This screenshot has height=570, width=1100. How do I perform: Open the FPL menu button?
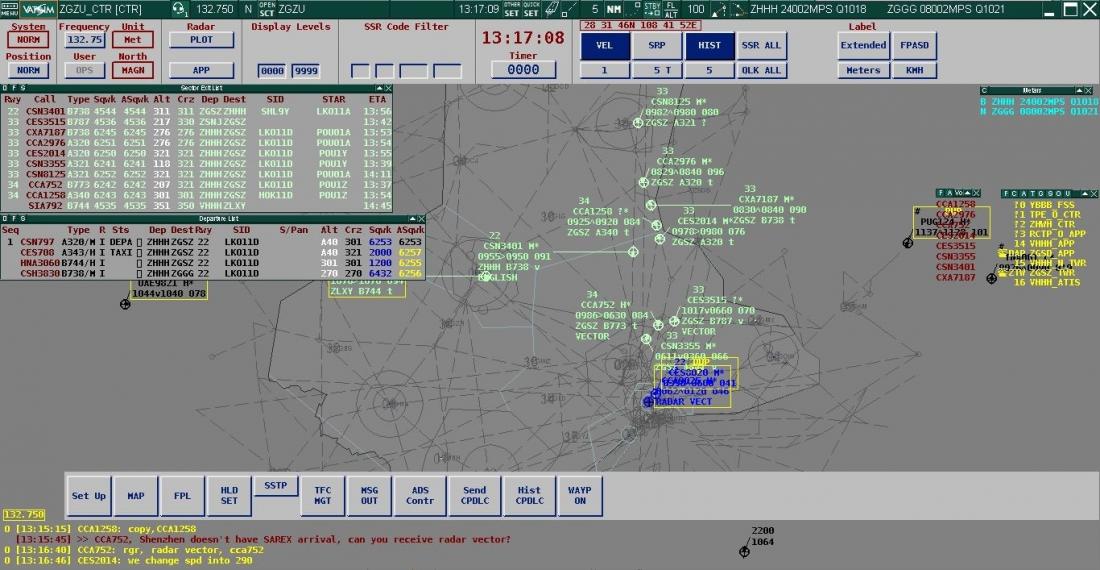point(182,496)
